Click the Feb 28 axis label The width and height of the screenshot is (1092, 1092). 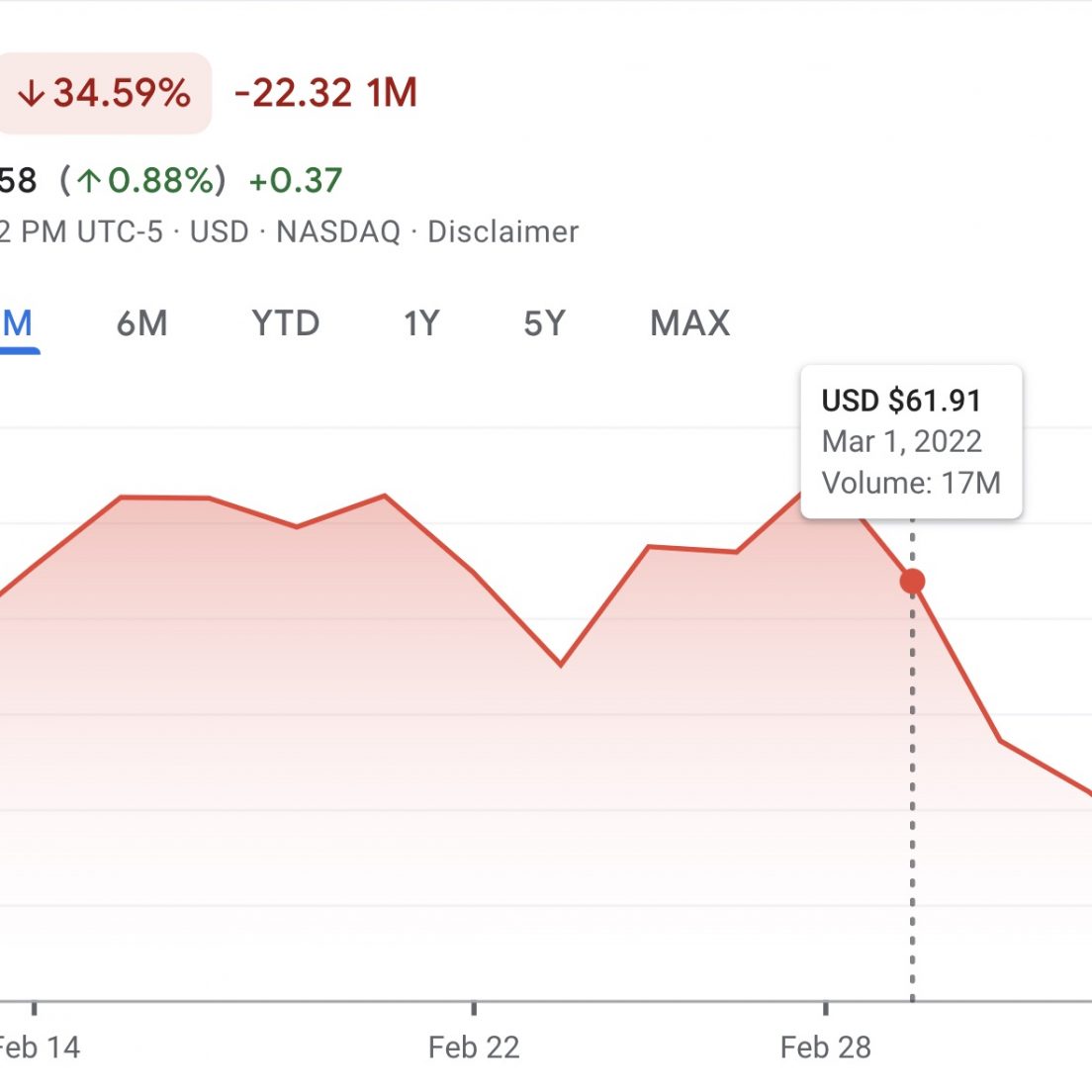825,1047
